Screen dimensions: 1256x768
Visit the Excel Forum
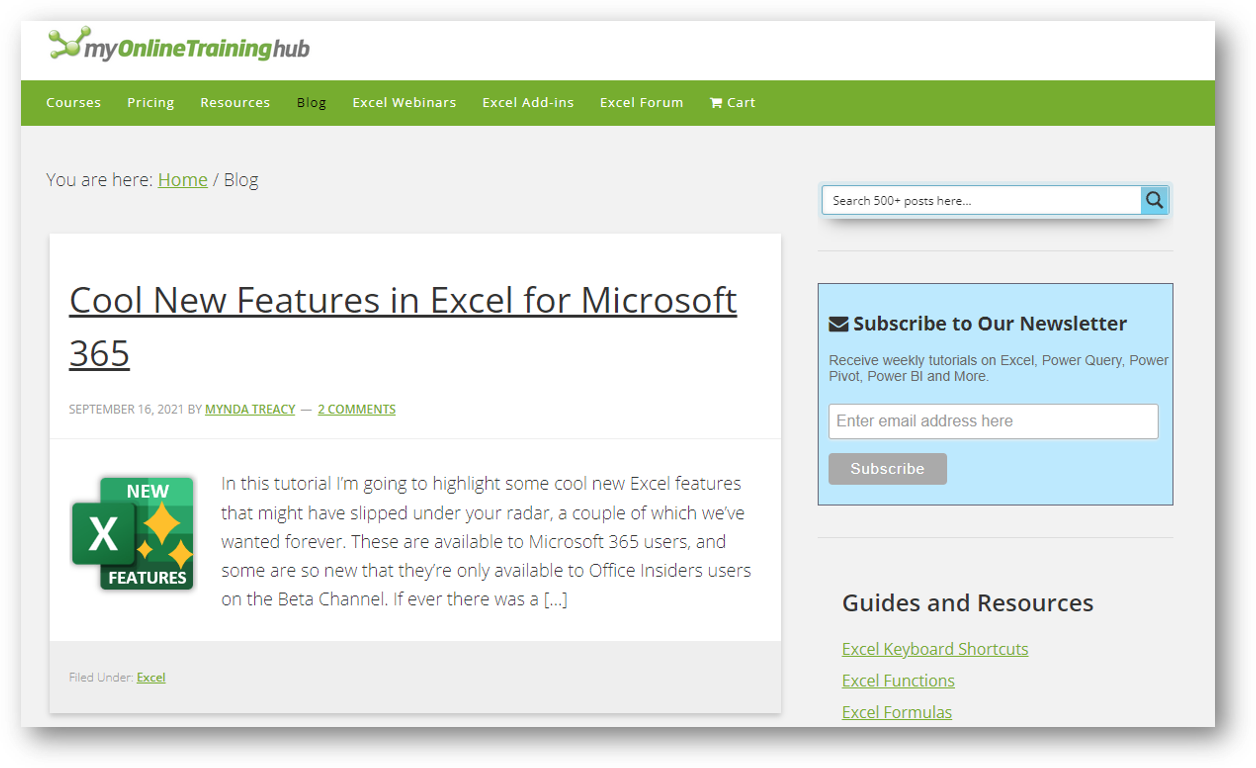point(641,102)
